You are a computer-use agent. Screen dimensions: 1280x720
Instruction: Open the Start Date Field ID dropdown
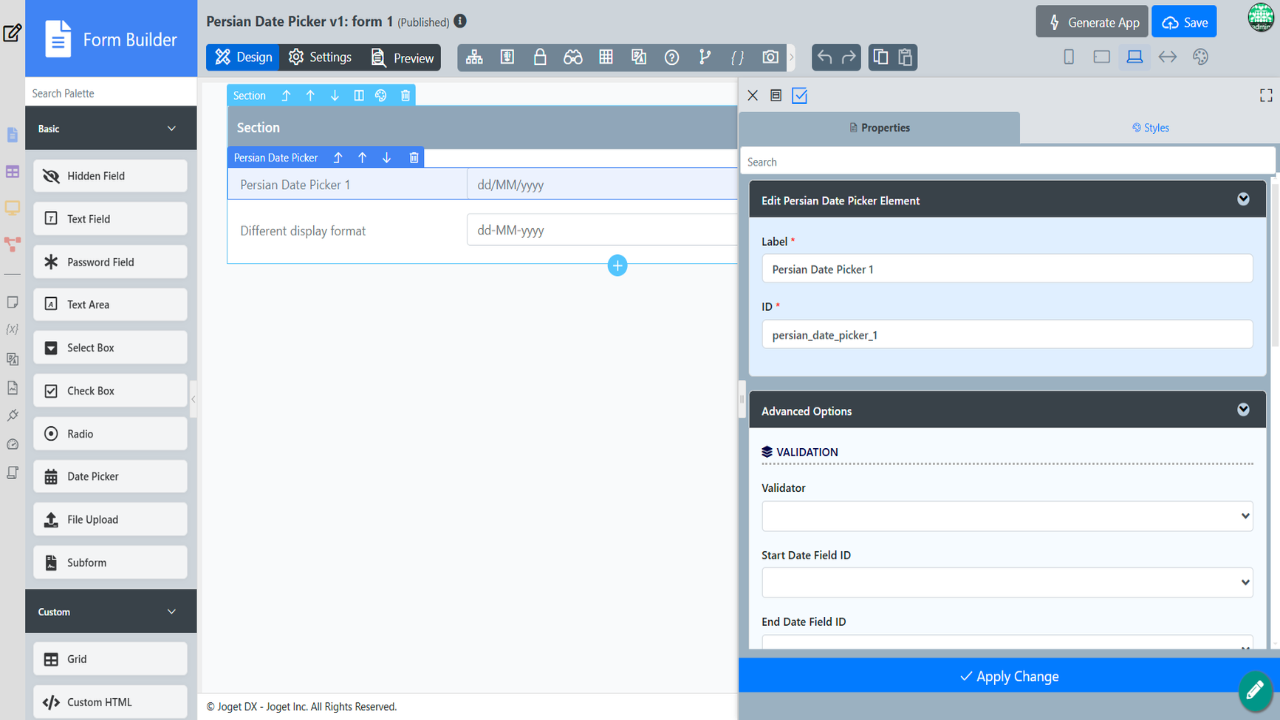pos(1007,582)
